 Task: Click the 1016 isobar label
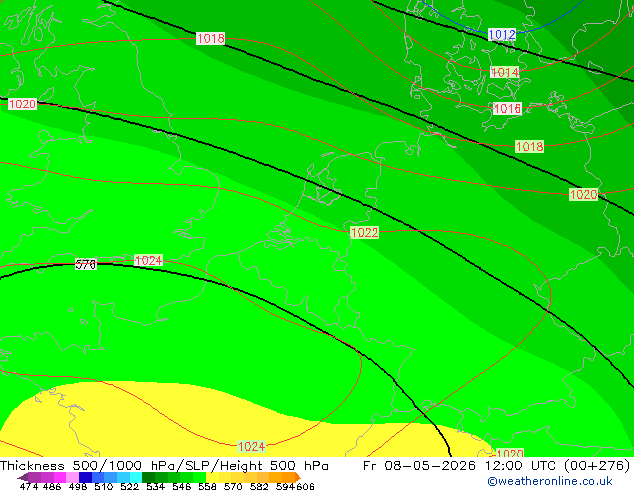(x=507, y=108)
